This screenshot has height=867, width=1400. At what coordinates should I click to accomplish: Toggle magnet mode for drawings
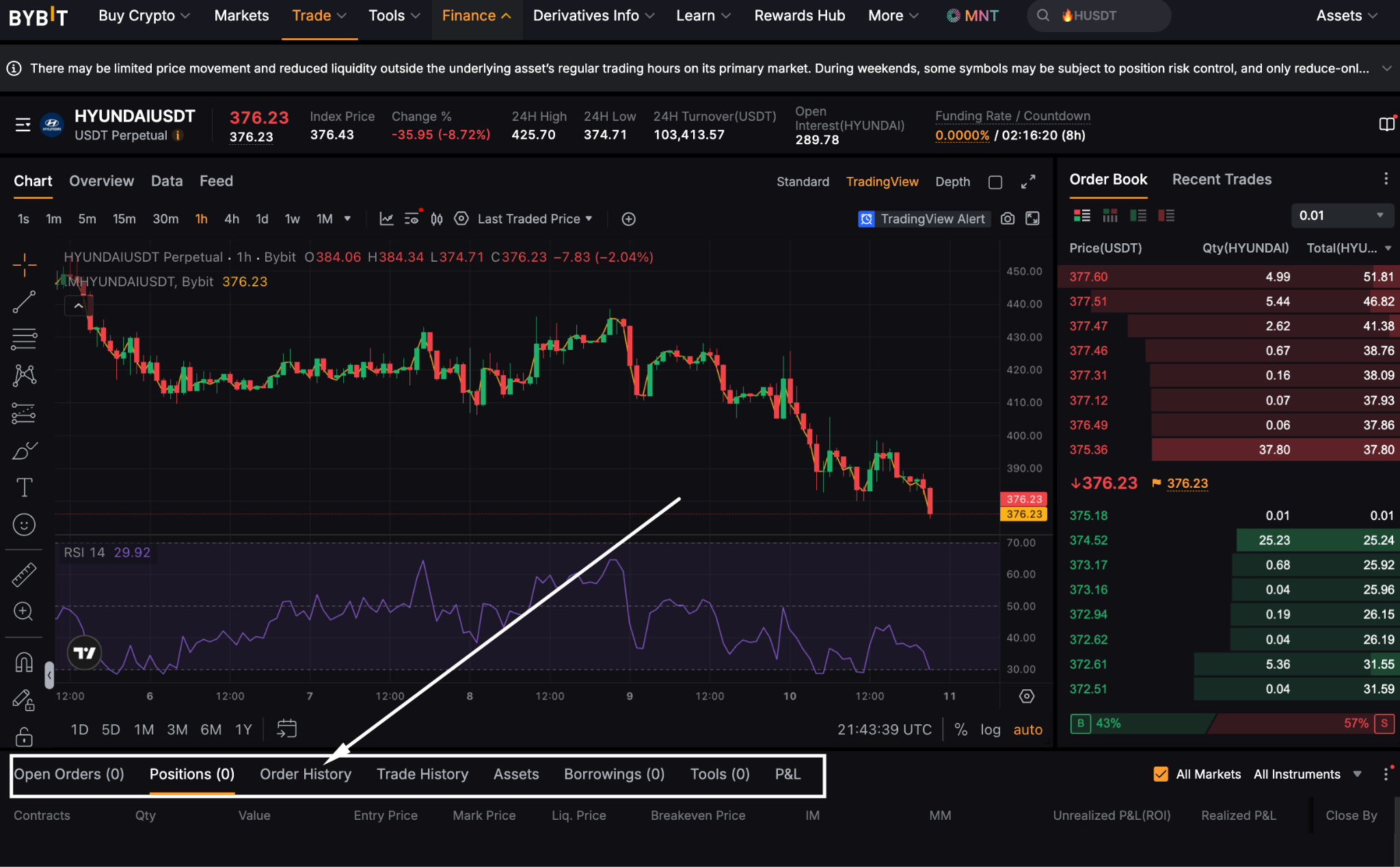24,662
